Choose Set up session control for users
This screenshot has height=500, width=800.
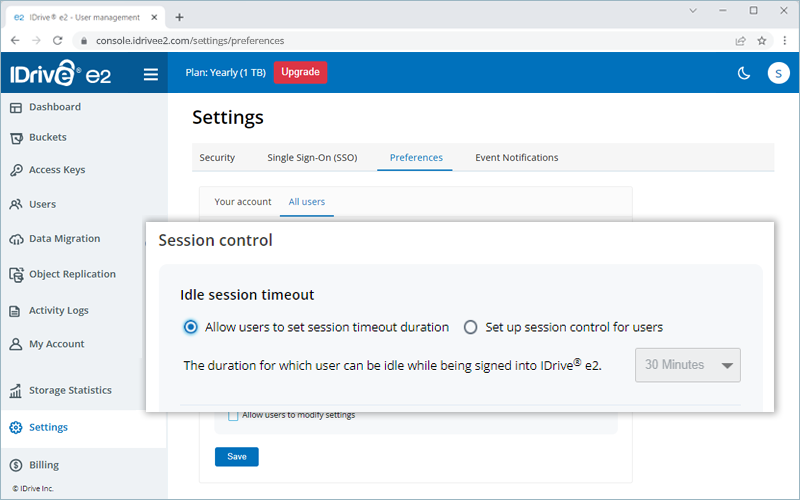470,327
